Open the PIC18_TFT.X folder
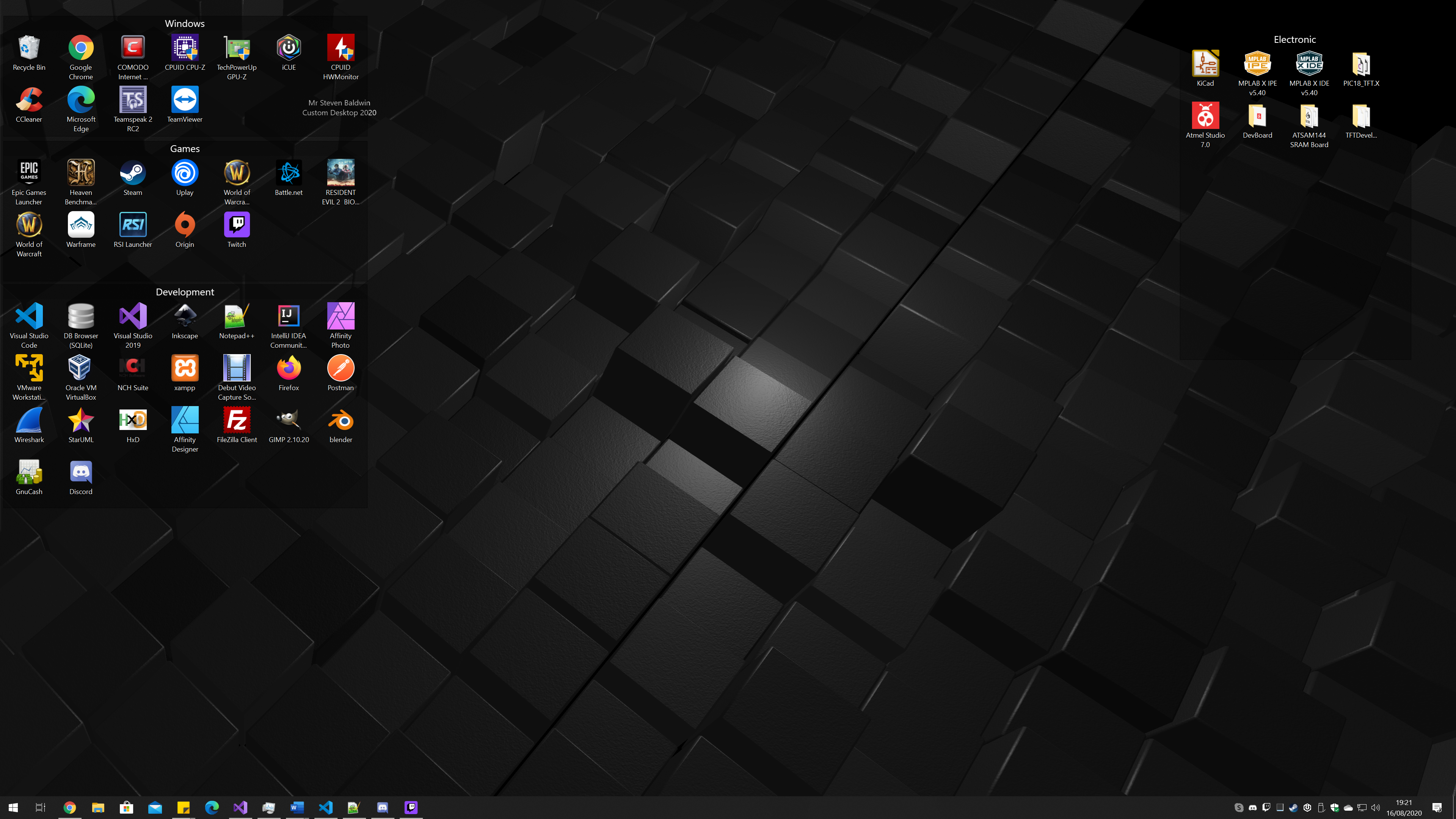Screen dimensions: 1456x819 coord(1361,64)
